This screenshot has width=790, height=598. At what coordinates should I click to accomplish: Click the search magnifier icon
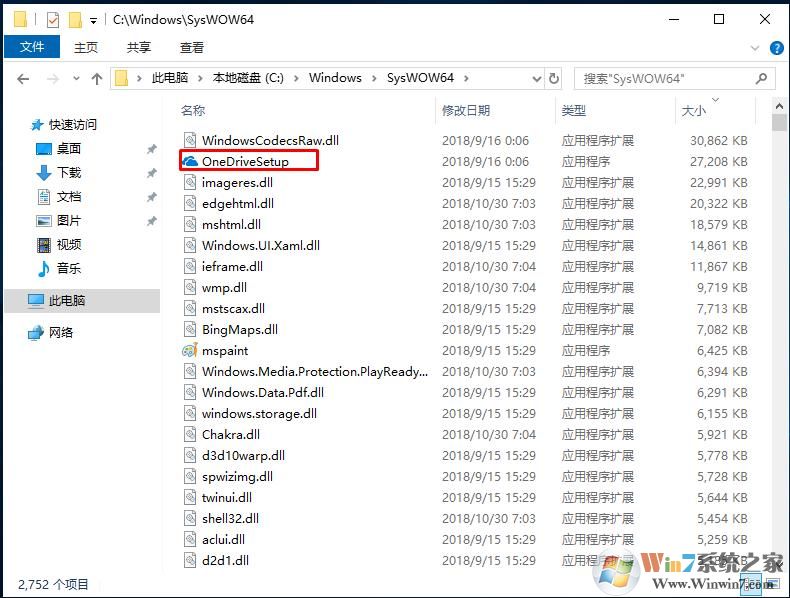(761, 78)
